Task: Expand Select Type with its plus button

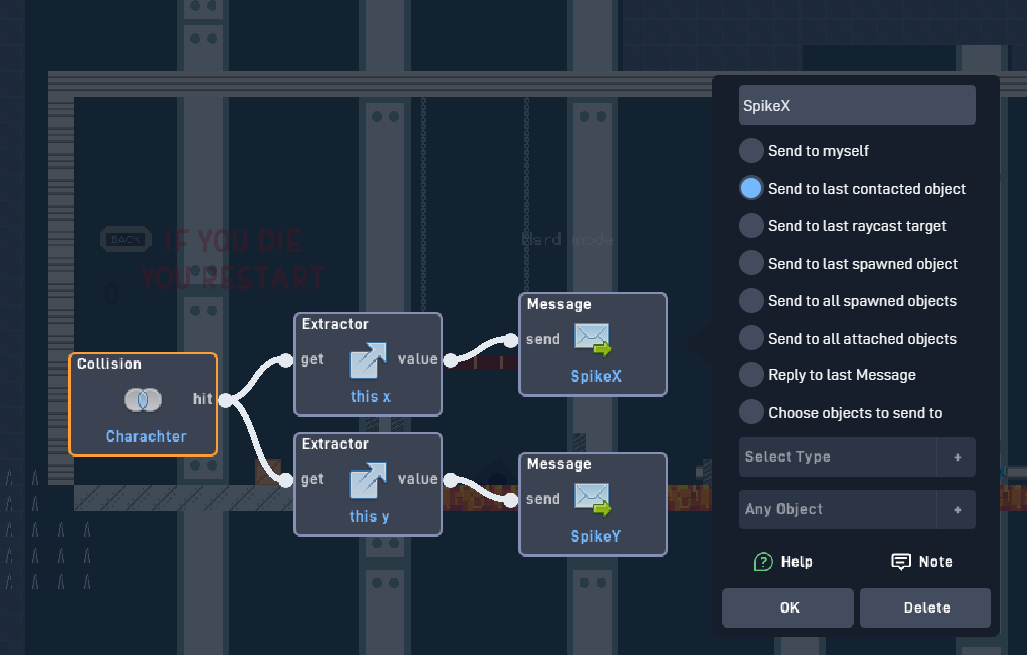Action: (957, 457)
